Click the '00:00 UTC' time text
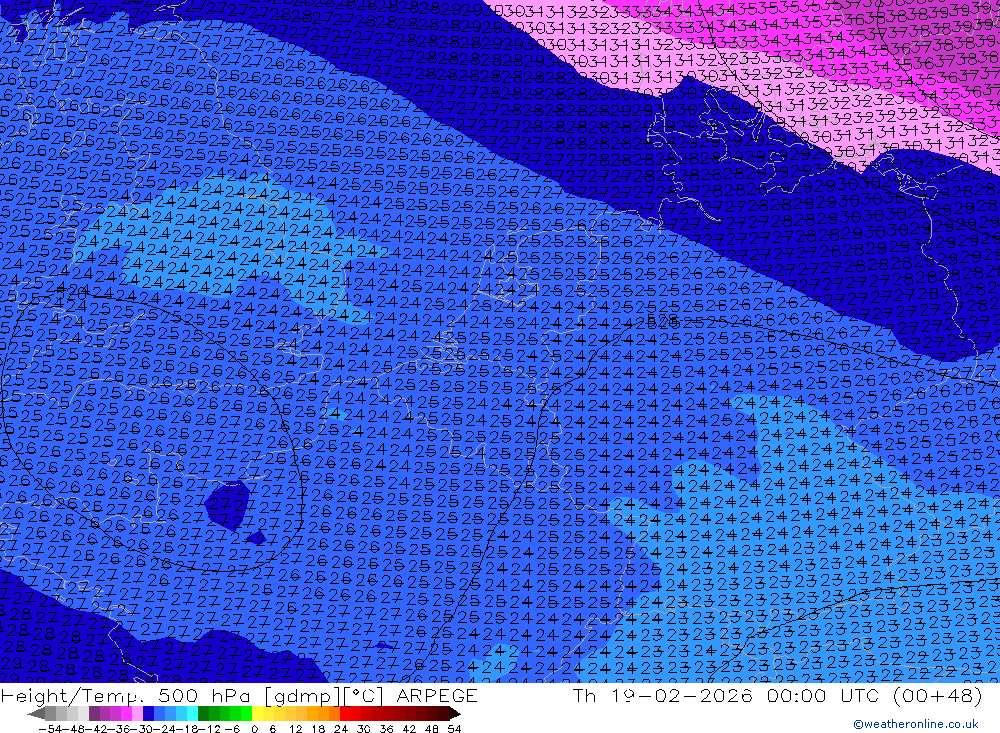 (823, 695)
